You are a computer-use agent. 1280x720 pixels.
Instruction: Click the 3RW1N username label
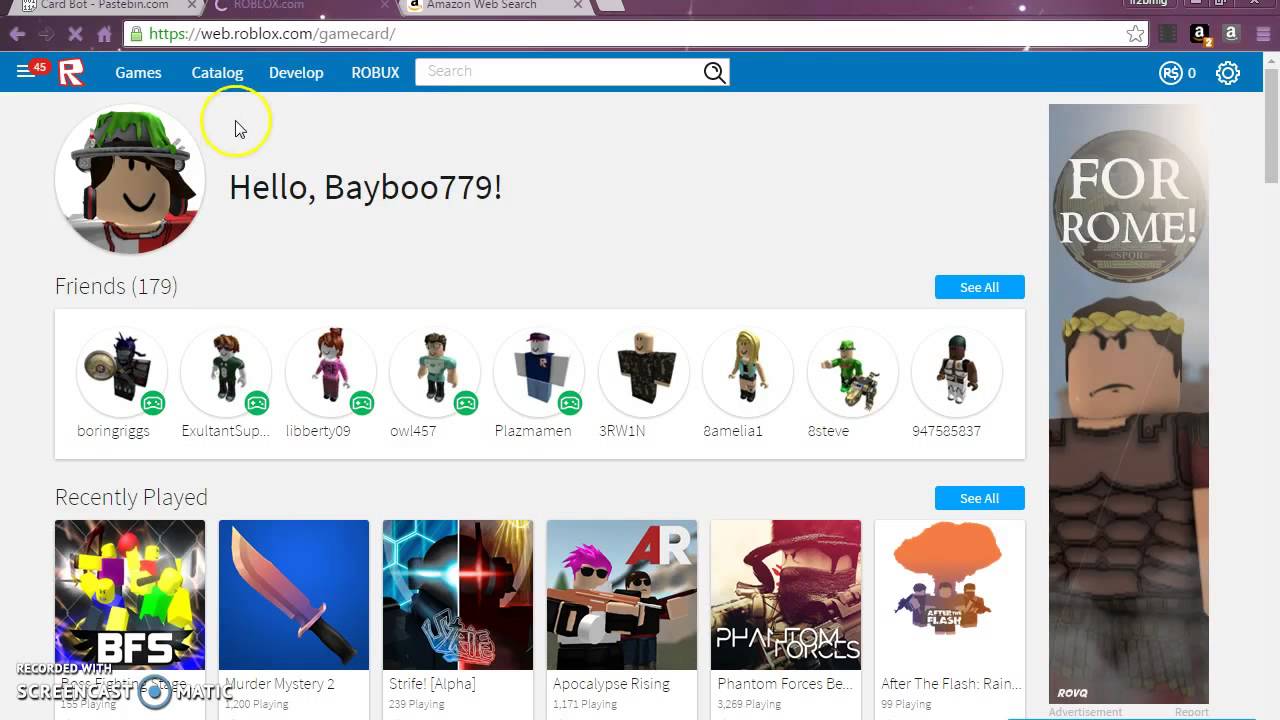[622, 431]
